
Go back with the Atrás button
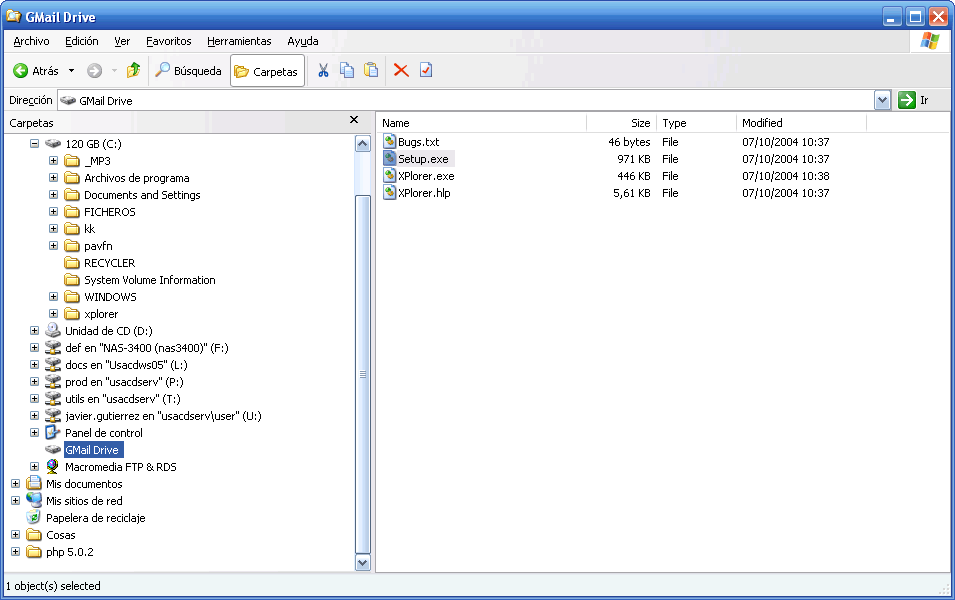coord(36,71)
